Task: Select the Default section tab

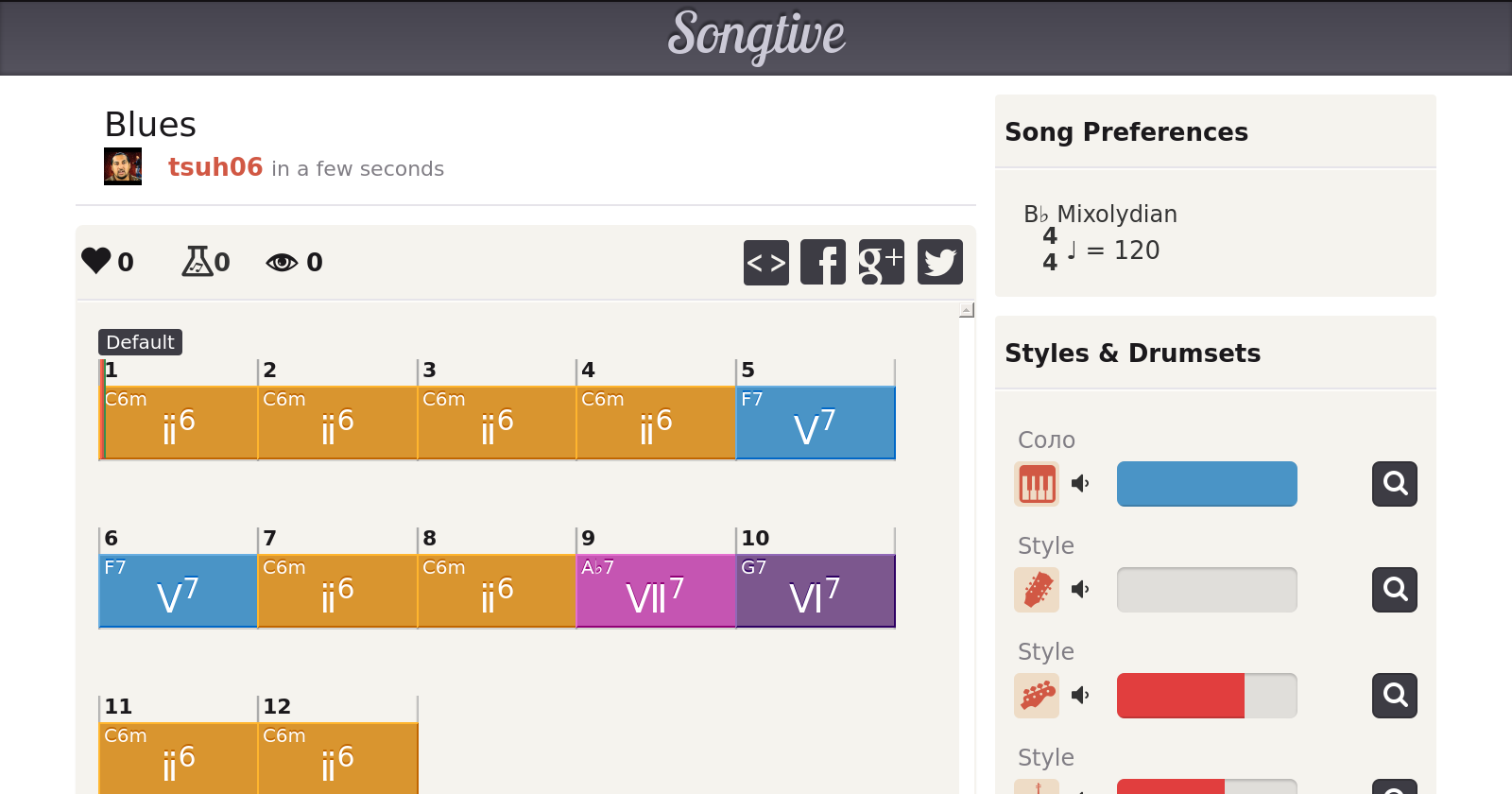Action: (140, 342)
